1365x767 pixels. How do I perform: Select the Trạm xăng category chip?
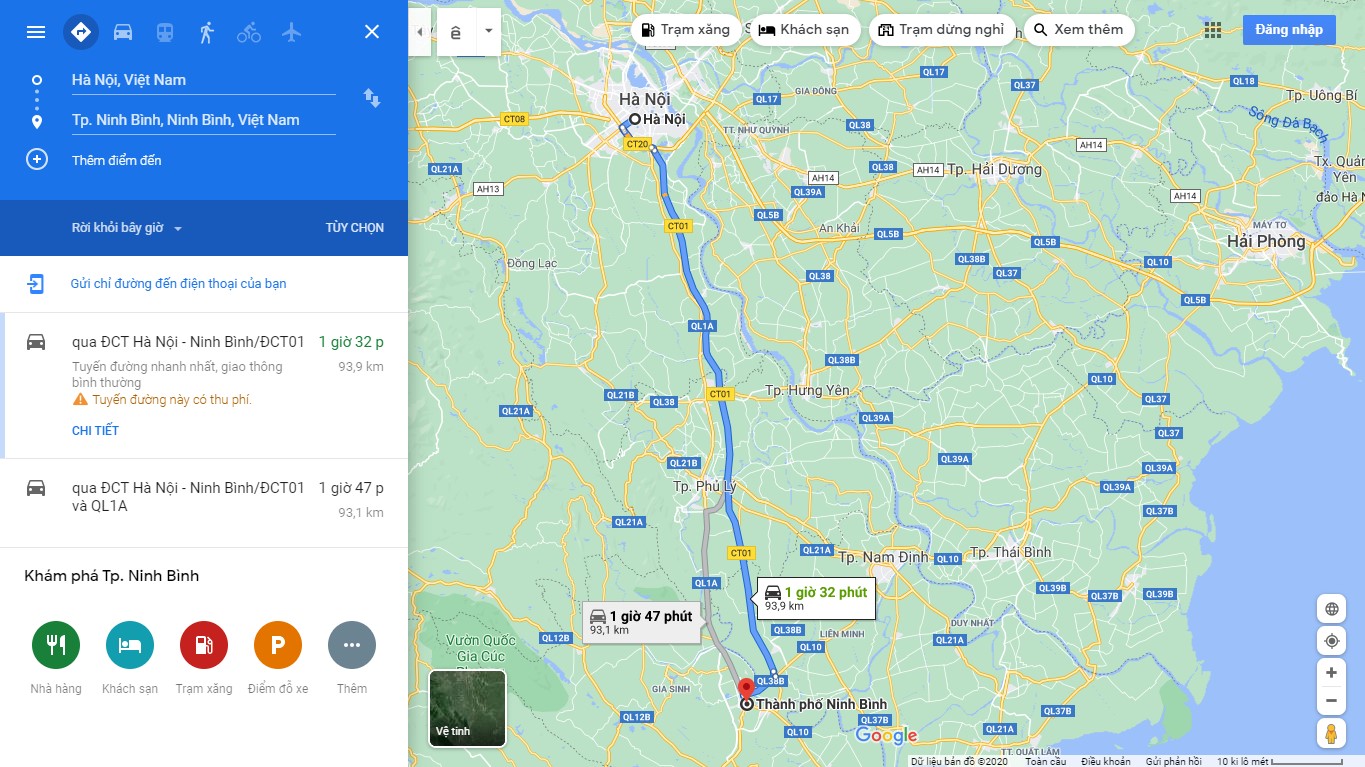tap(686, 30)
